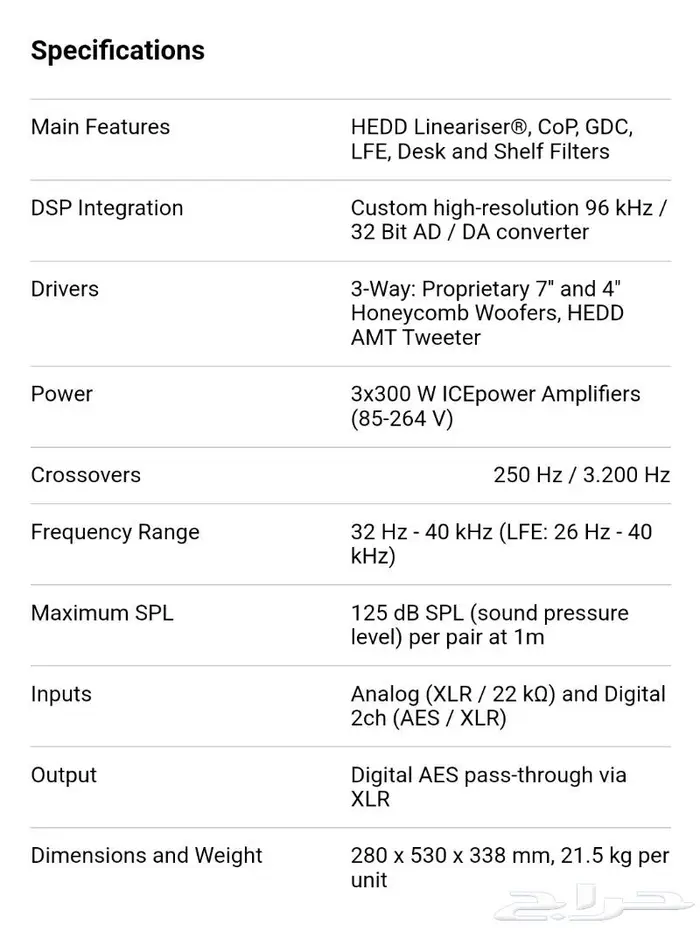Viewport: 700px width, 932px height.
Task: Select the Frequency Range label
Action: click(115, 533)
